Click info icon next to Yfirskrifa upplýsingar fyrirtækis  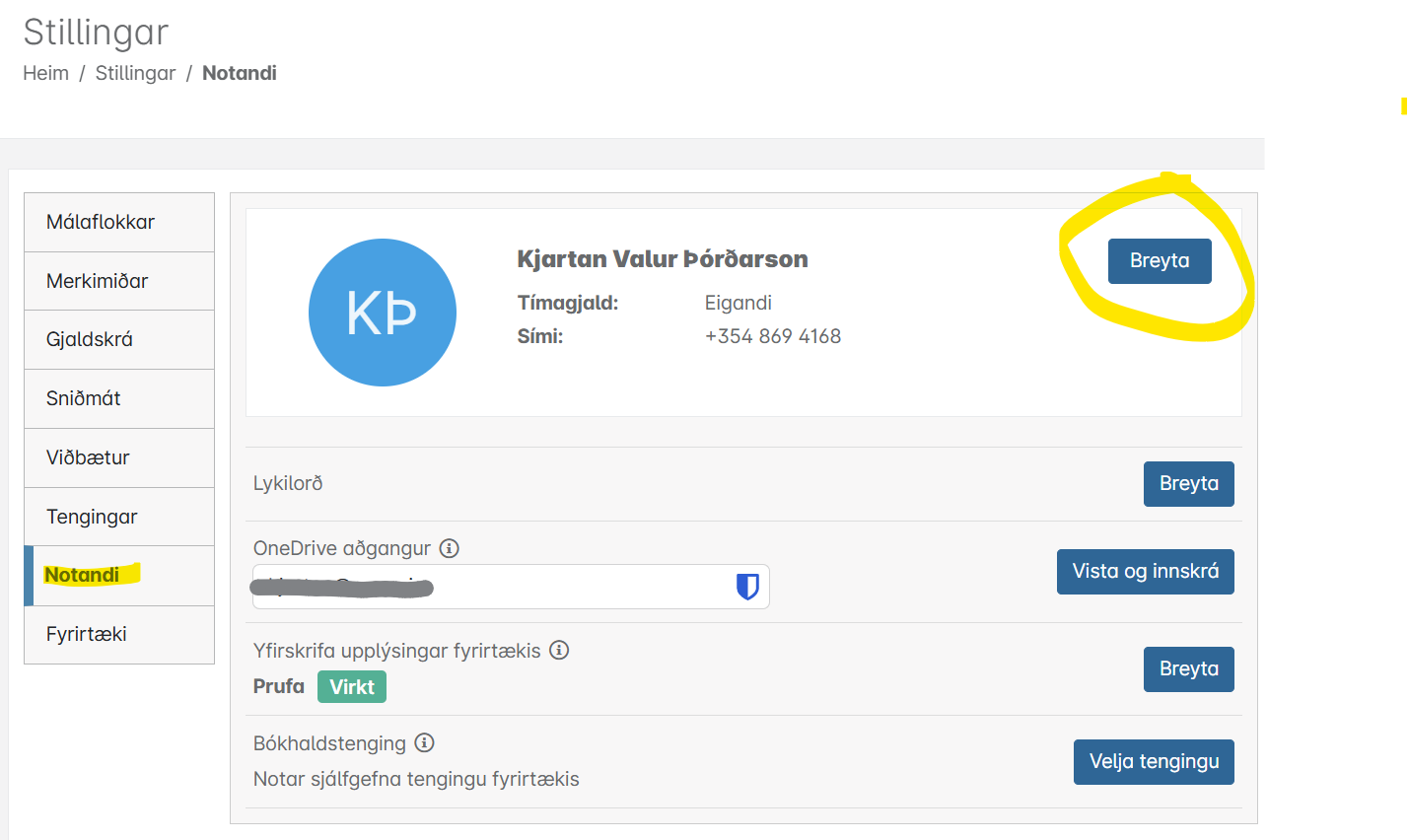(559, 650)
